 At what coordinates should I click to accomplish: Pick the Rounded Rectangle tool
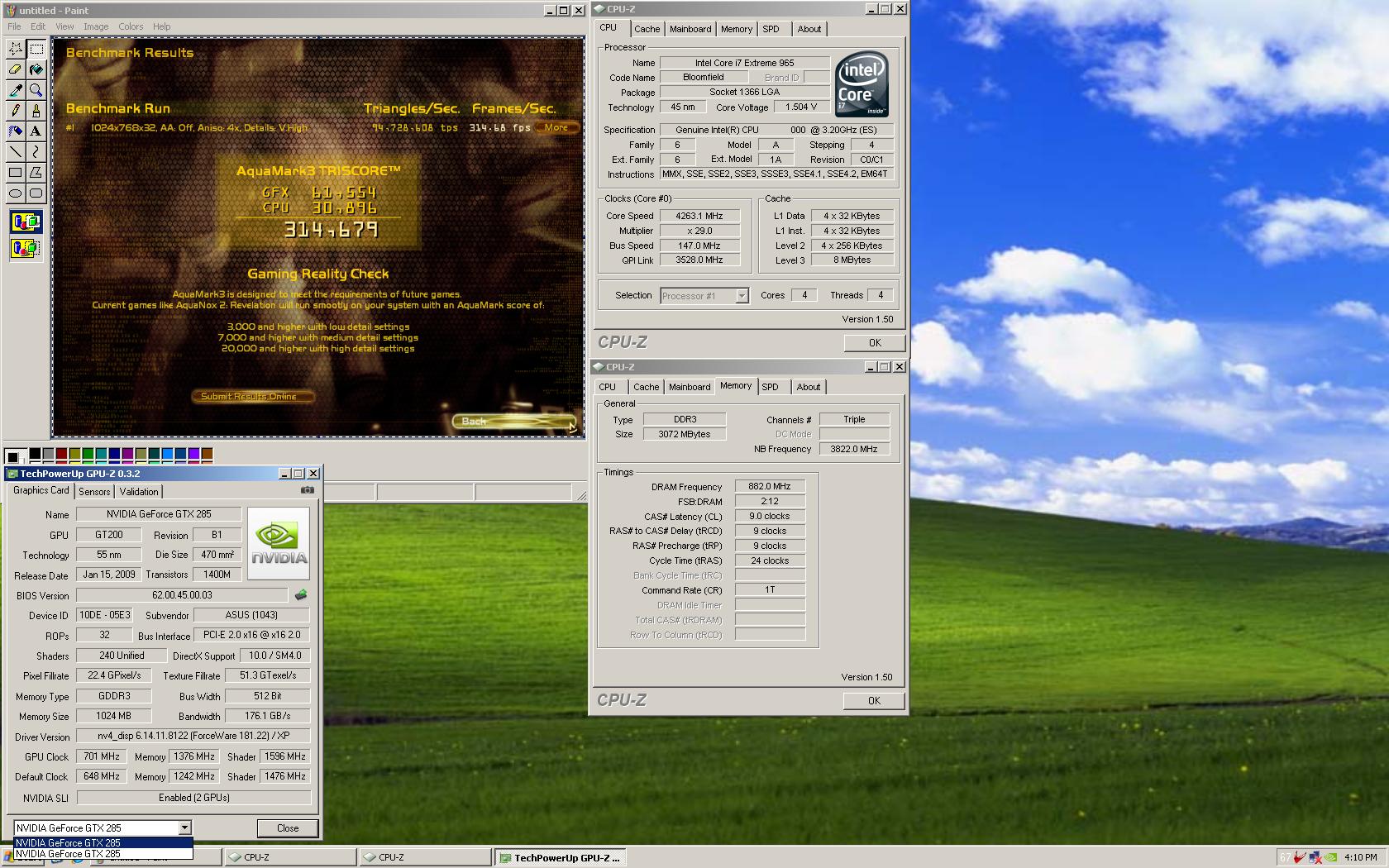click(36, 193)
